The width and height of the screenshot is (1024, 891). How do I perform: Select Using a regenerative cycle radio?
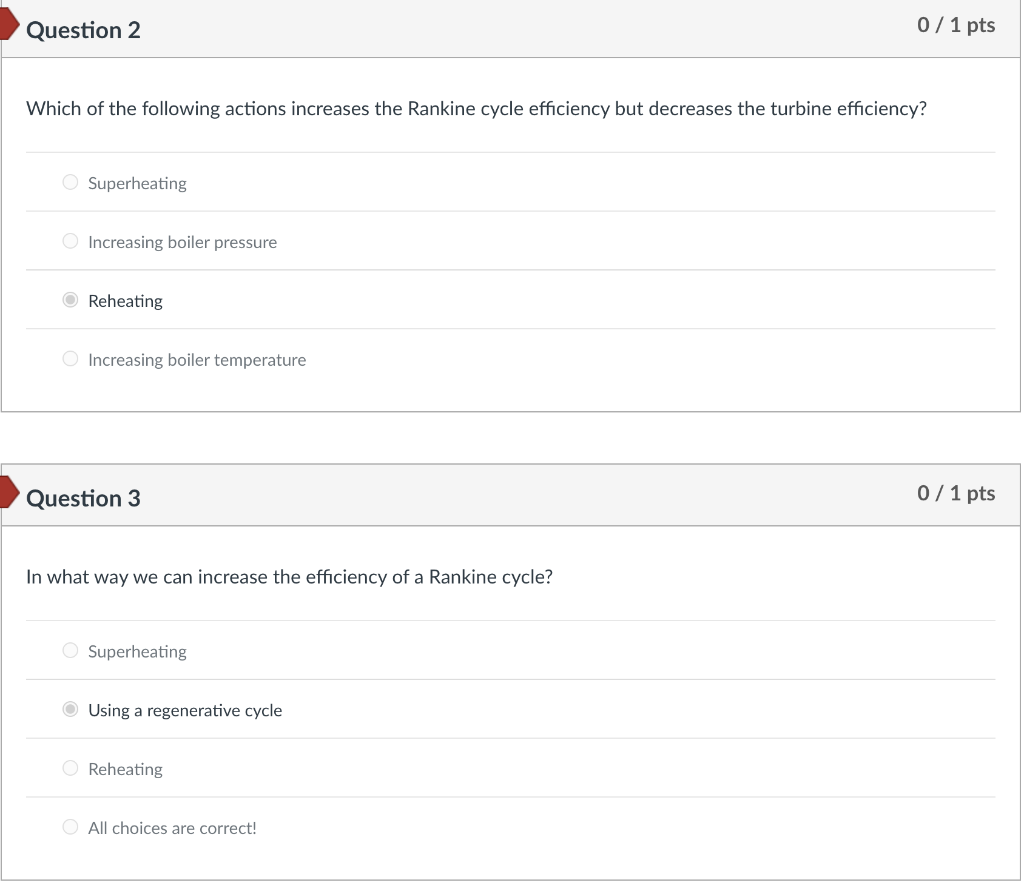click(x=70, y=709)
